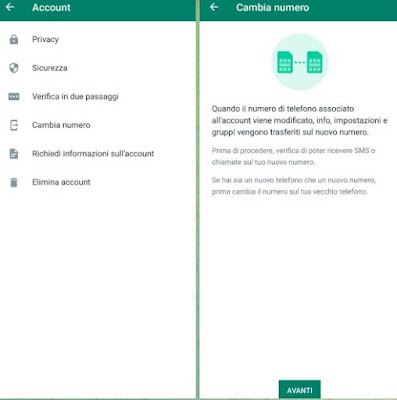Tap the trash icon for Elimina account
Viewport: 397px width, 400px height.
14,182
